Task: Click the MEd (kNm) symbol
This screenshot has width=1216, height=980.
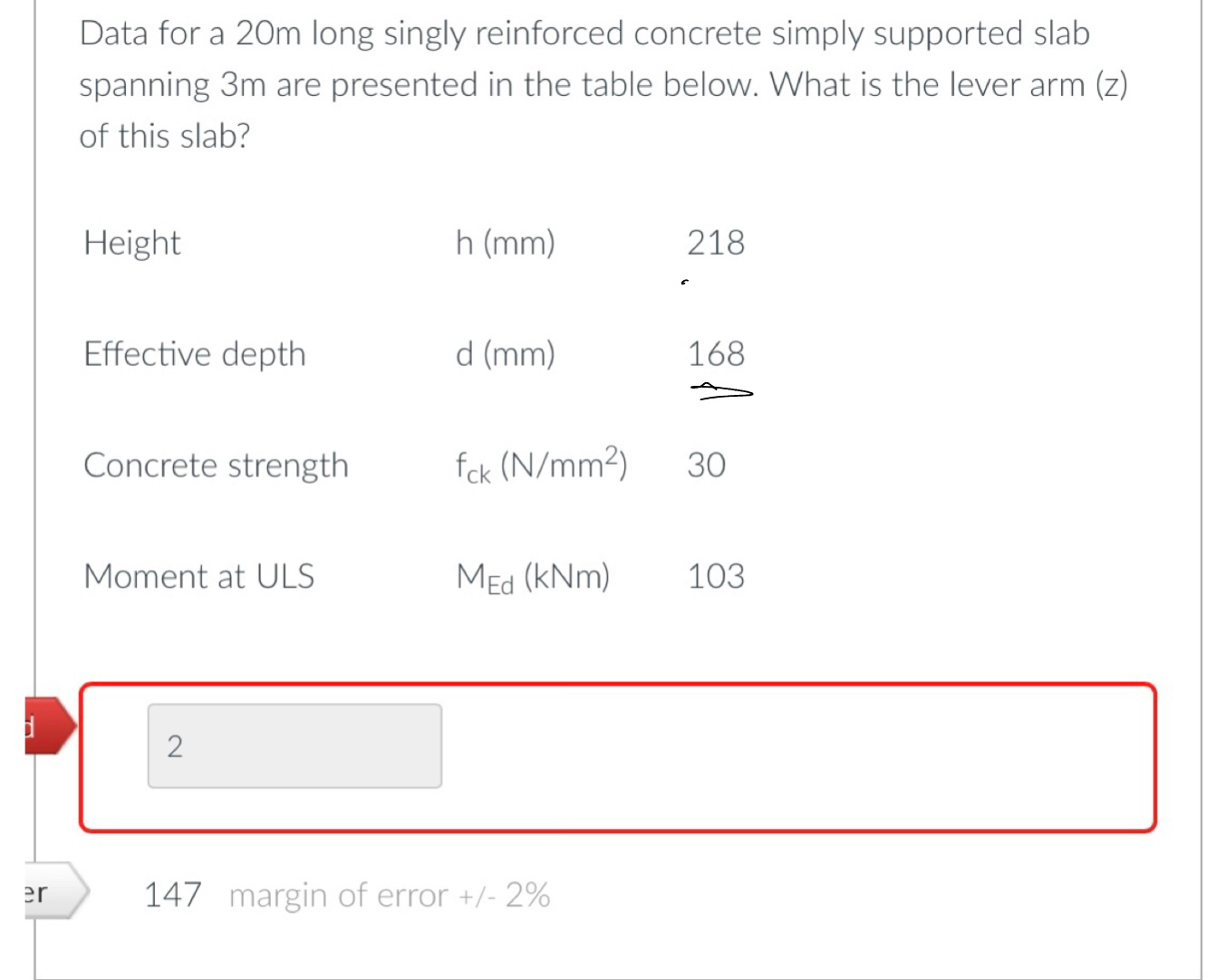Action: coord(533,576)
